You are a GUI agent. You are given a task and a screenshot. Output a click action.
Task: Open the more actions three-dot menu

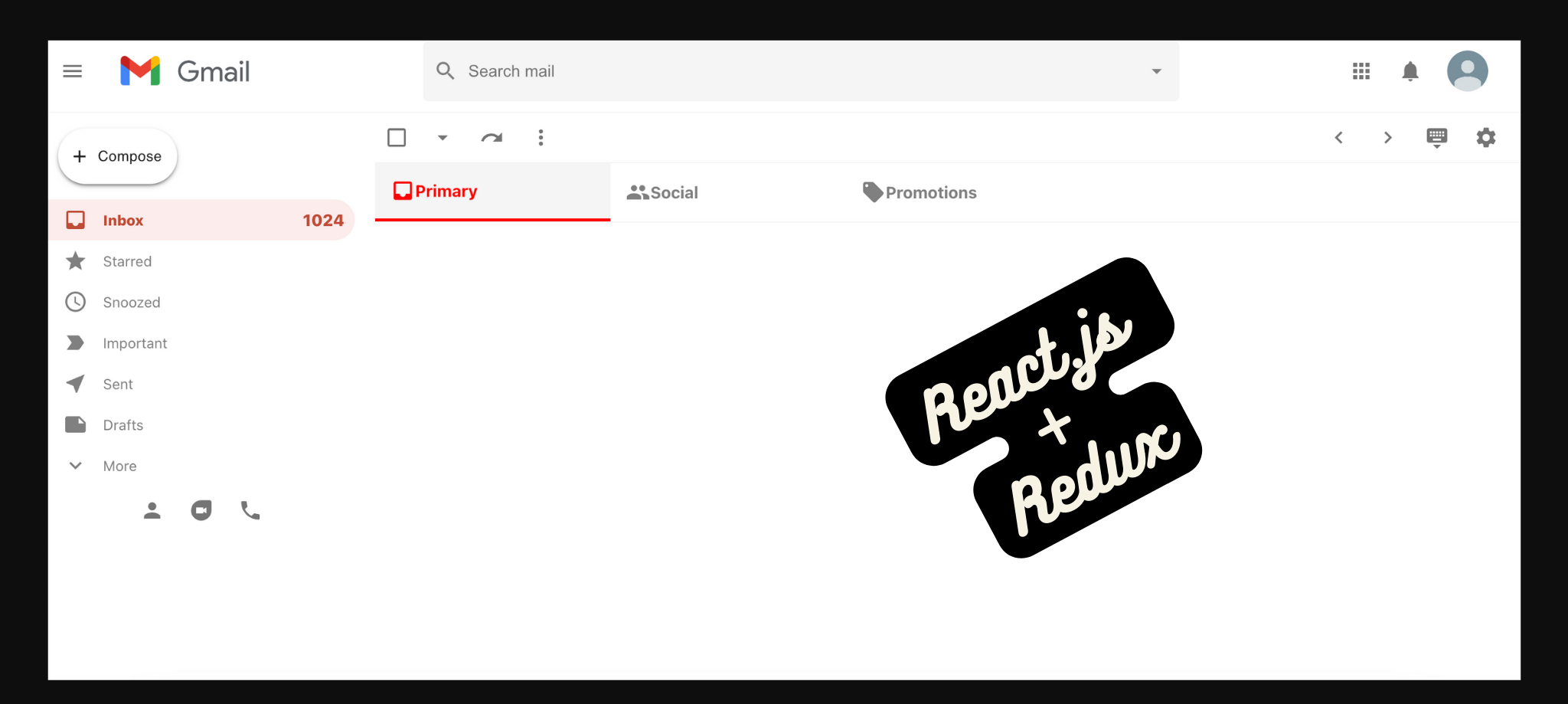click(x=541, y=137)
